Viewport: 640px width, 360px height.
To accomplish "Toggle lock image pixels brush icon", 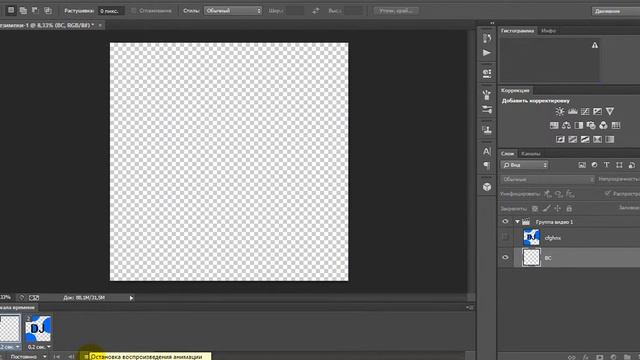I will click(547, 209).
